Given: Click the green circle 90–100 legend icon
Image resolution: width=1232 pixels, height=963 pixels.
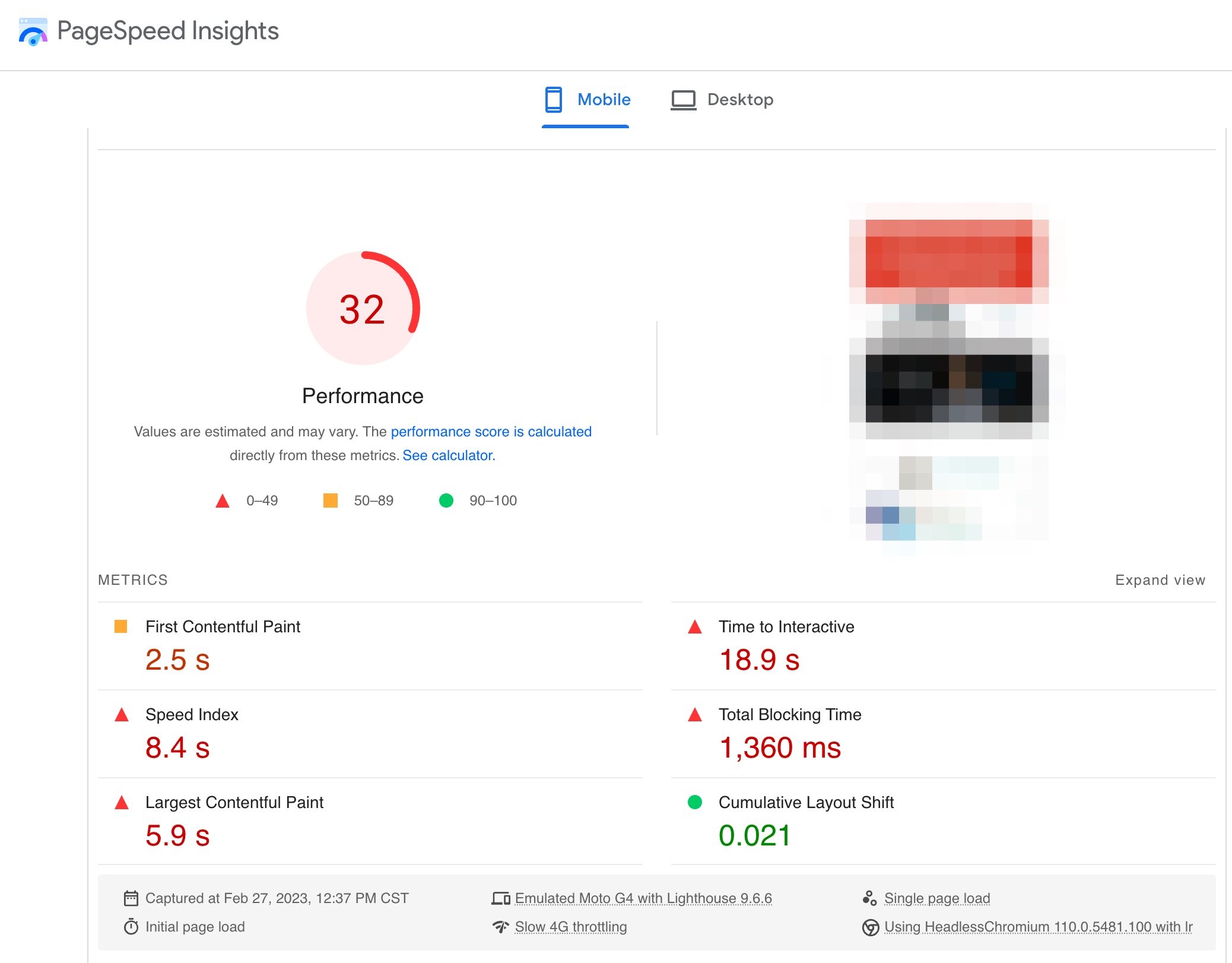Looking at the screenshot, I should pyautogui.click(x=446, y=500).
